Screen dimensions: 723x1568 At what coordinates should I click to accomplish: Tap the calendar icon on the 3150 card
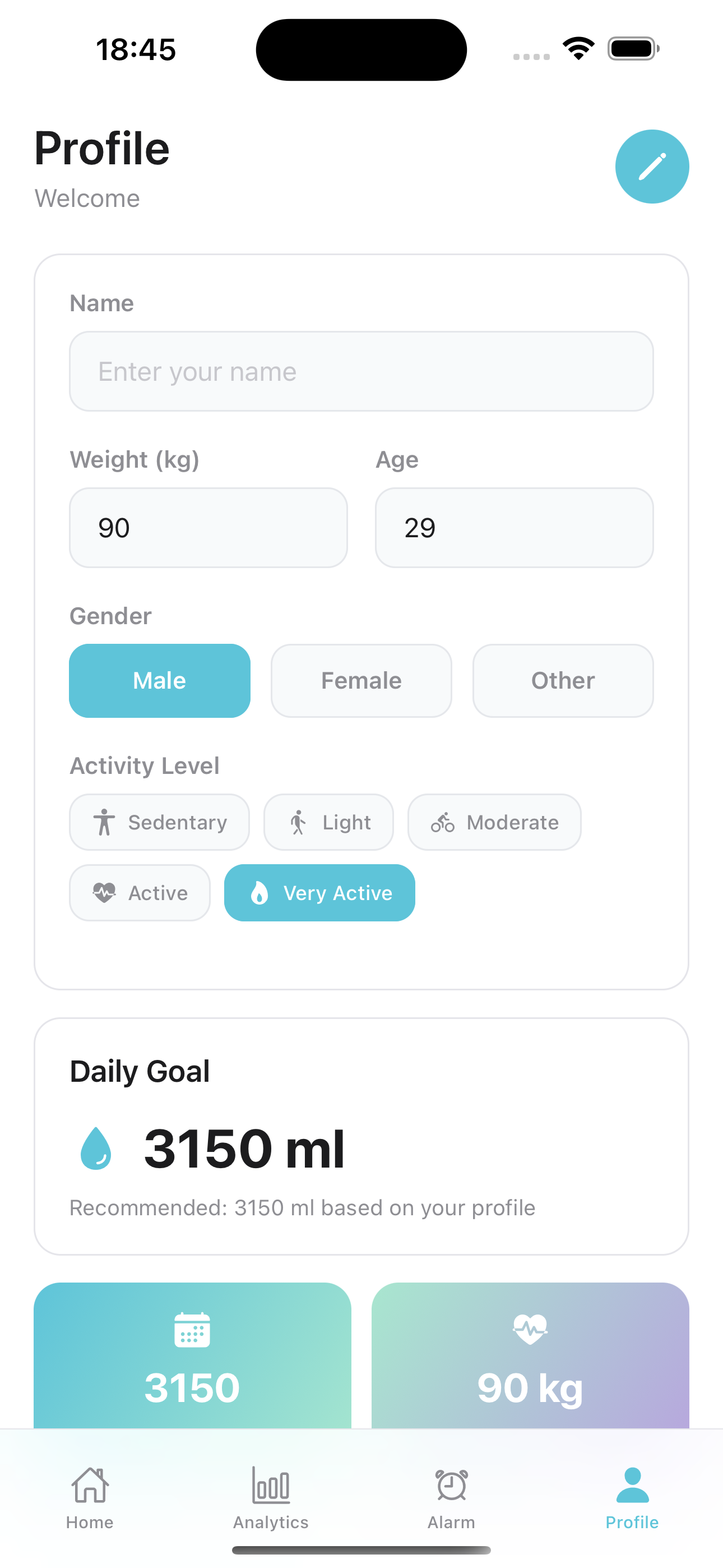pos(192,1330)
